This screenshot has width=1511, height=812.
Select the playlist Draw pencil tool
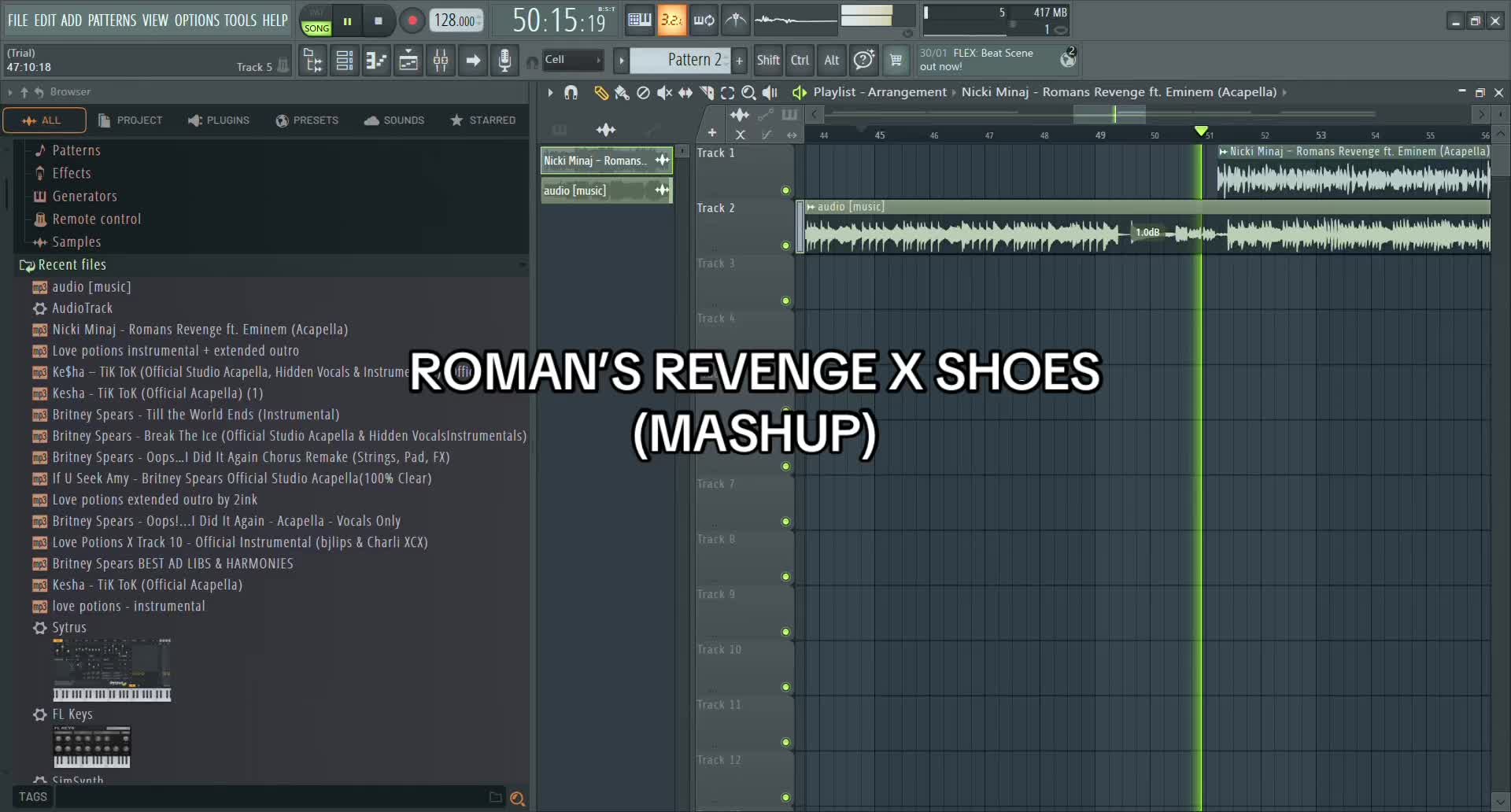pos(601,93)
